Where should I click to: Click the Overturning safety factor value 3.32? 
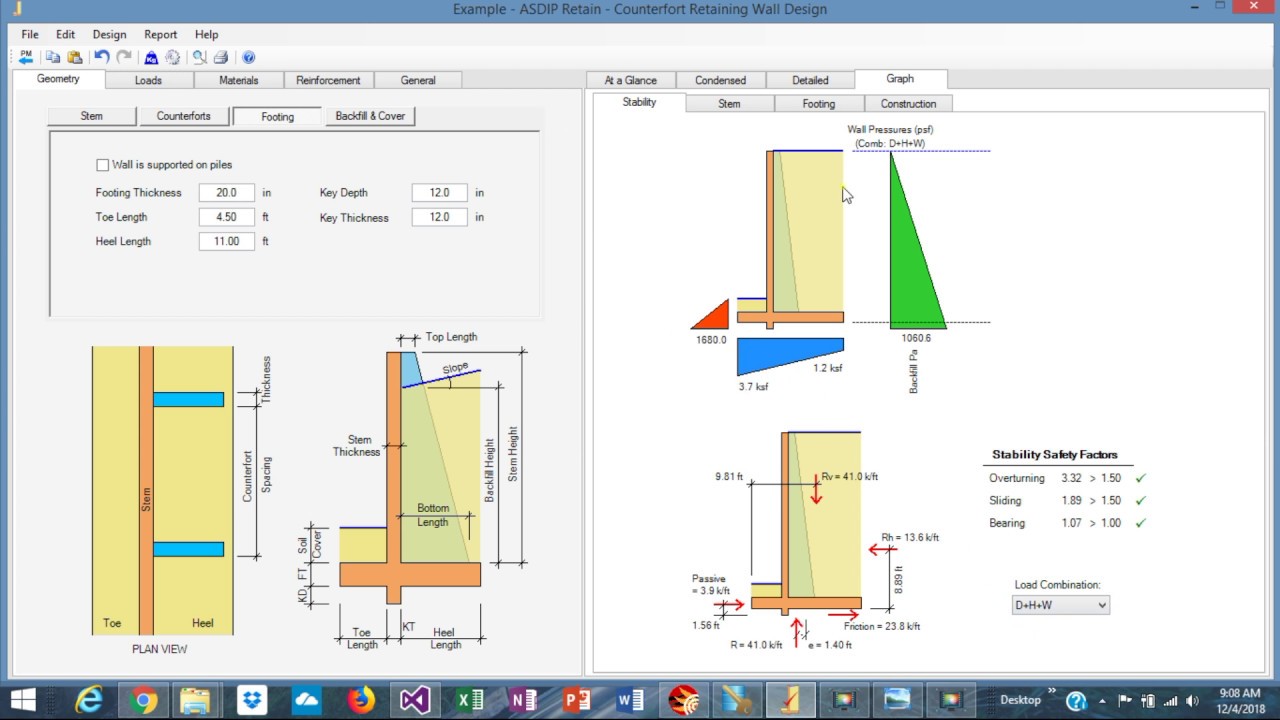click(x=1071, y=479)
